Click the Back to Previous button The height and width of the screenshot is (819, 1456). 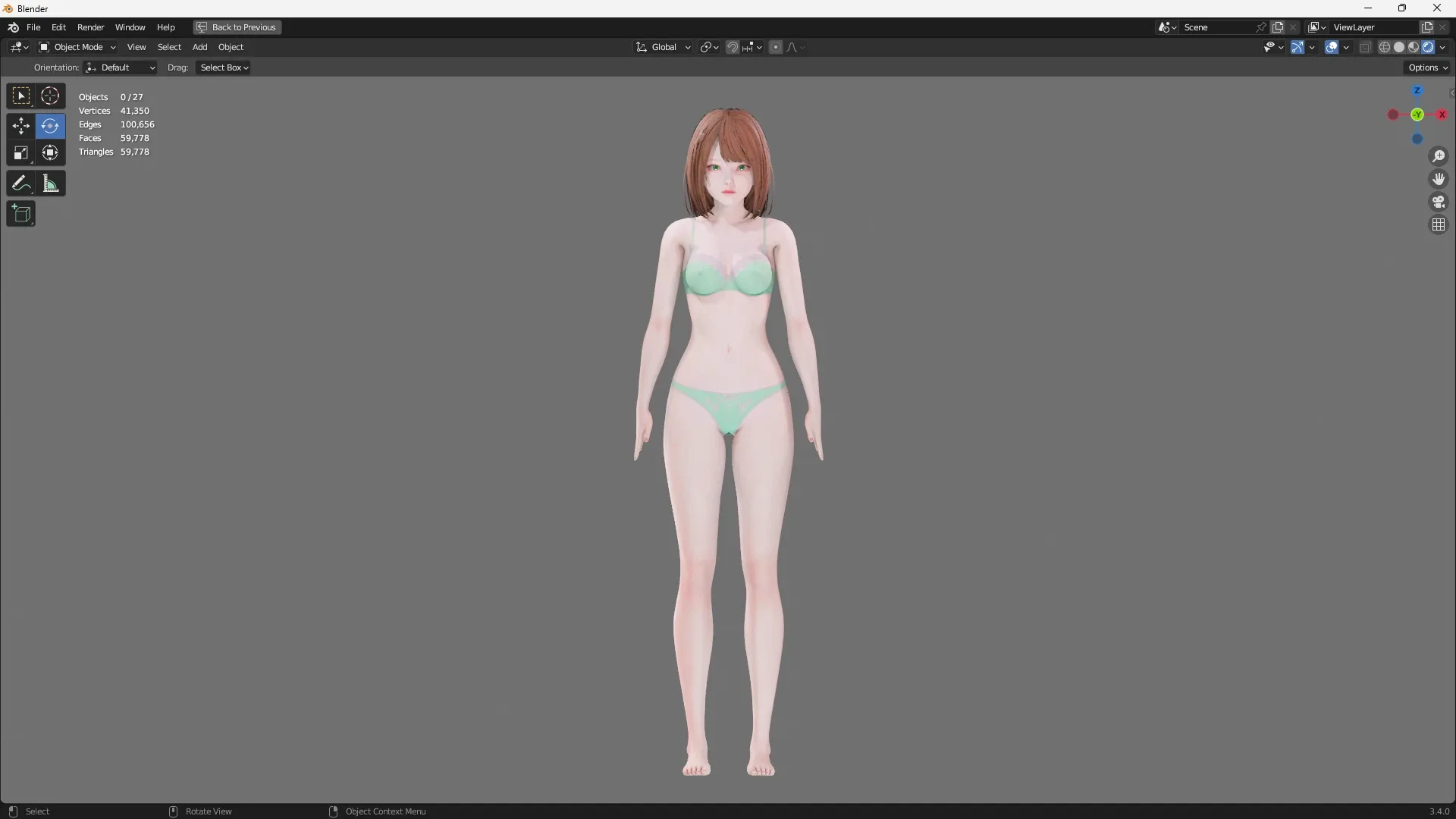(236, 27)
